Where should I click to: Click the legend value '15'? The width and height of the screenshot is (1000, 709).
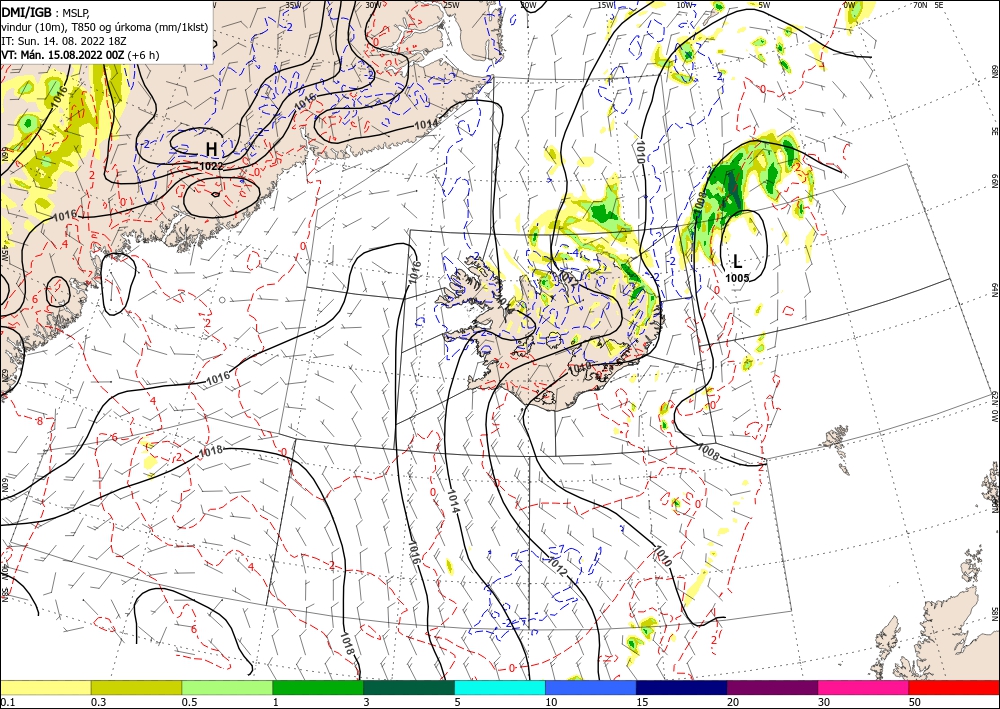coord(642,702)
